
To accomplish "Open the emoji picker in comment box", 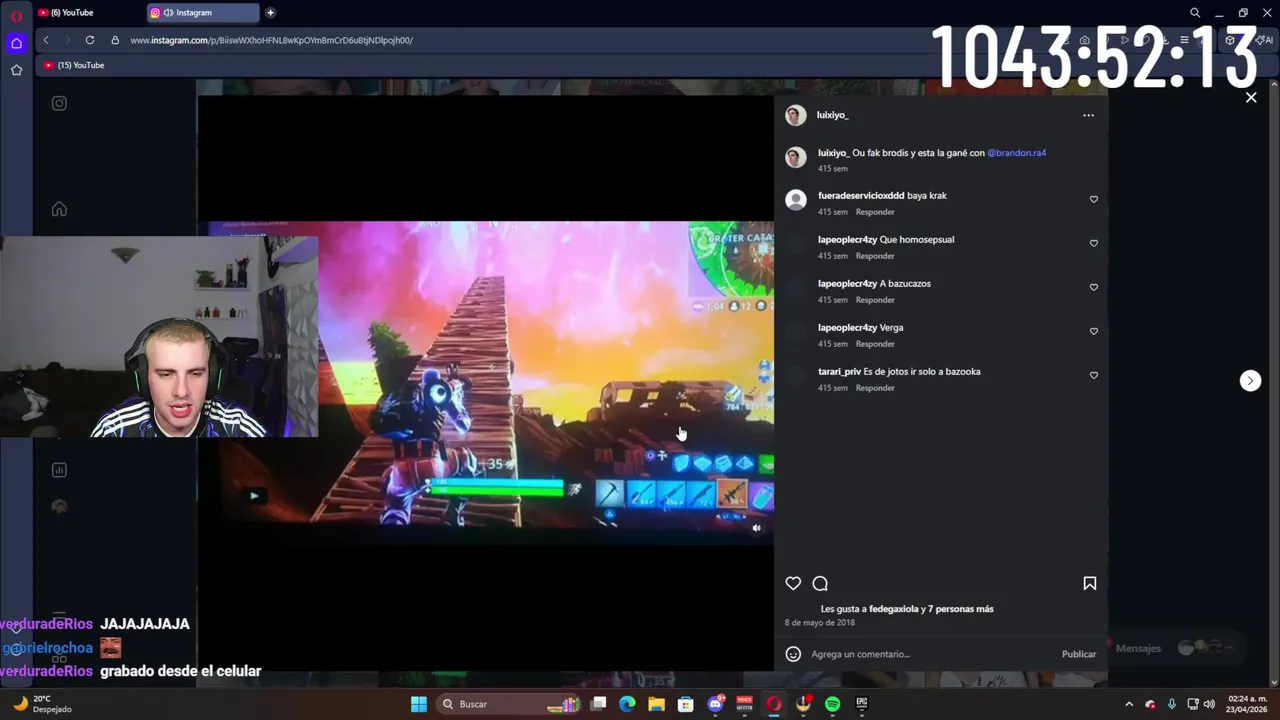I will point(793,654).
